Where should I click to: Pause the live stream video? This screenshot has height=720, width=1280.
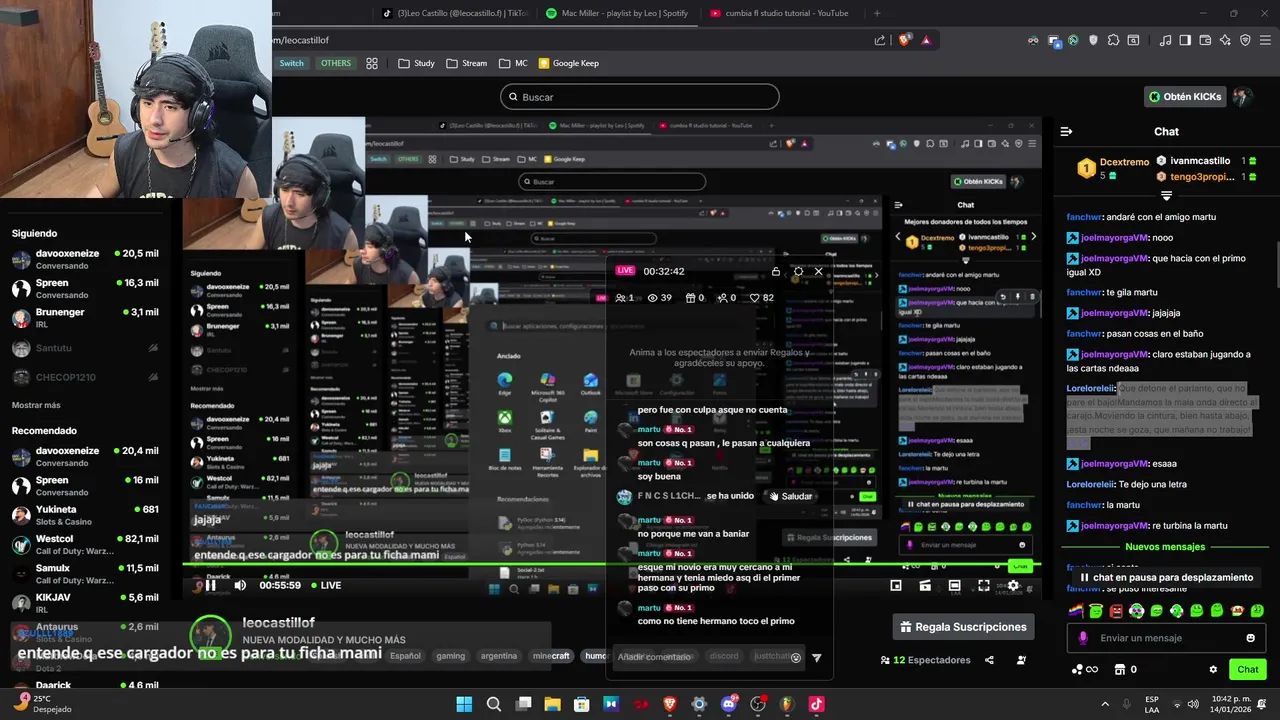[x=211, y=585]
